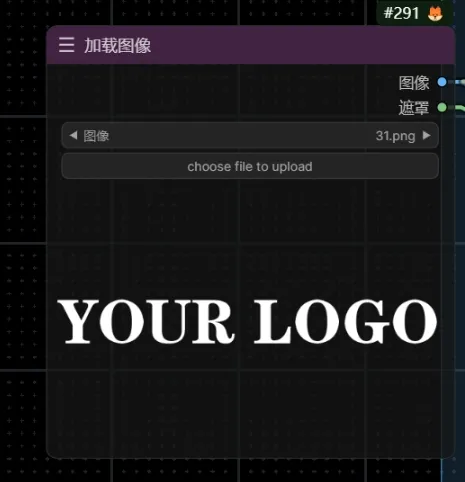This screenshot has width=465, height=482.
Task: Click the 图像 output label text
Action: [x=414, y=83]
